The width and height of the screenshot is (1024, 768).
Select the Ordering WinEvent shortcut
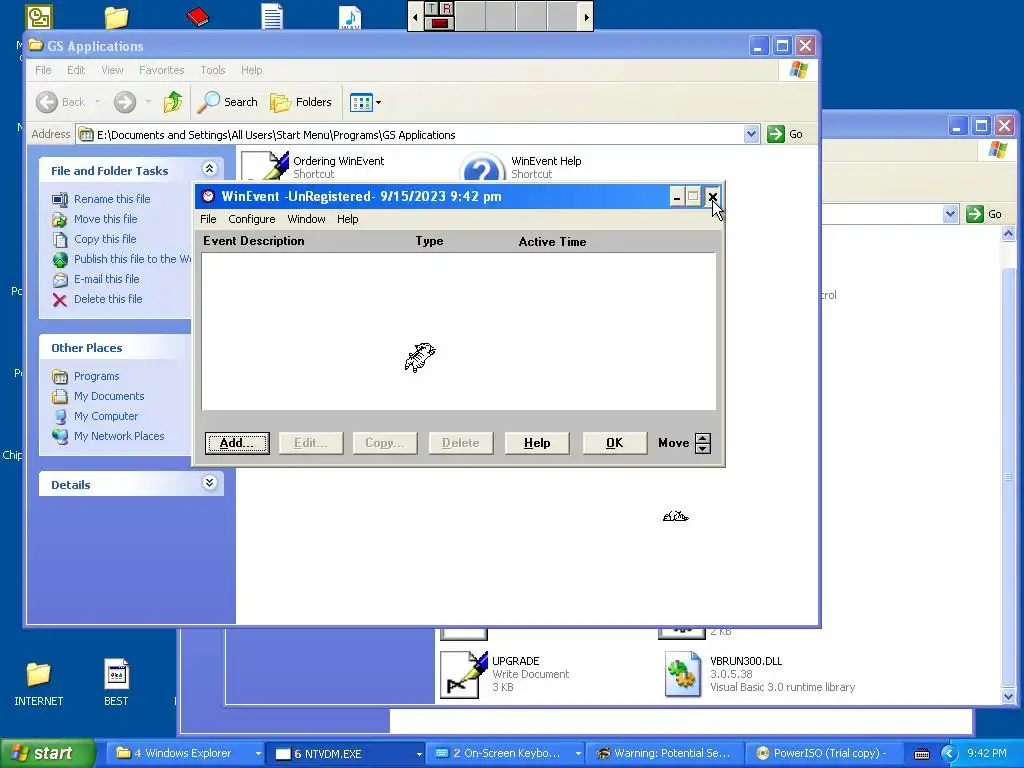pyautogui.click(x=313, y=166)
